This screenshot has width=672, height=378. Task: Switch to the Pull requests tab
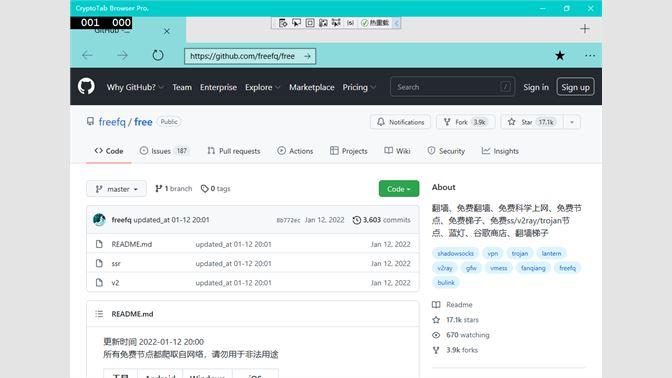[234, 151]
